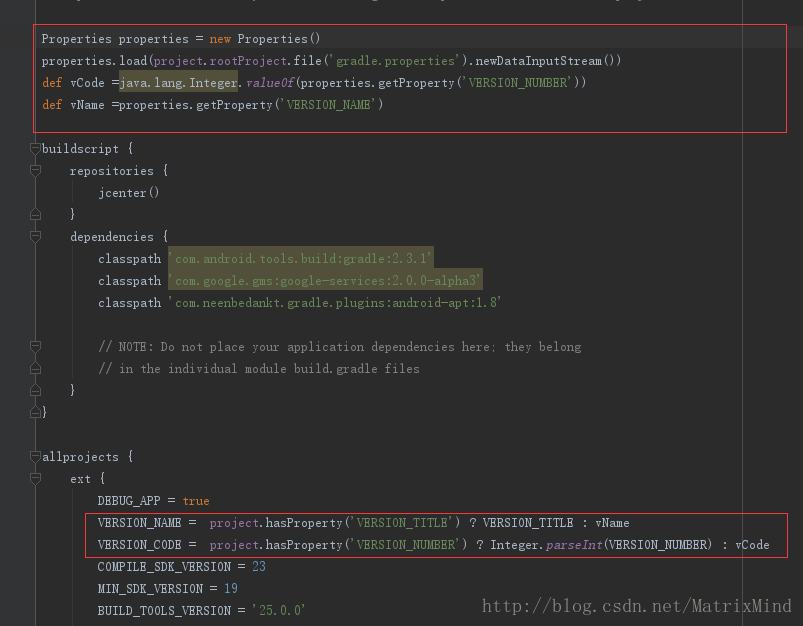Click MIN_SDK_VERSION value 19
The image size is (803, 626).
click(x=230, y=589)
